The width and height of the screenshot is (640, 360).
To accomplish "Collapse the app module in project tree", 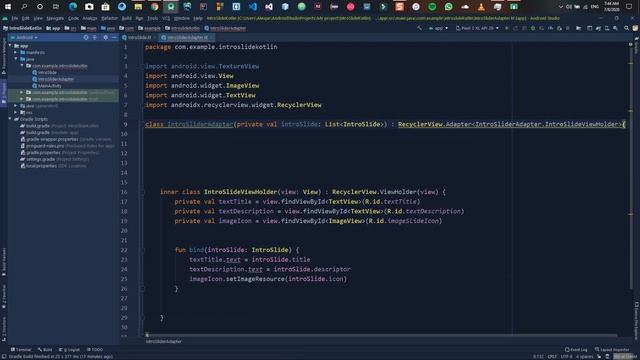I will tap(10, 46).
